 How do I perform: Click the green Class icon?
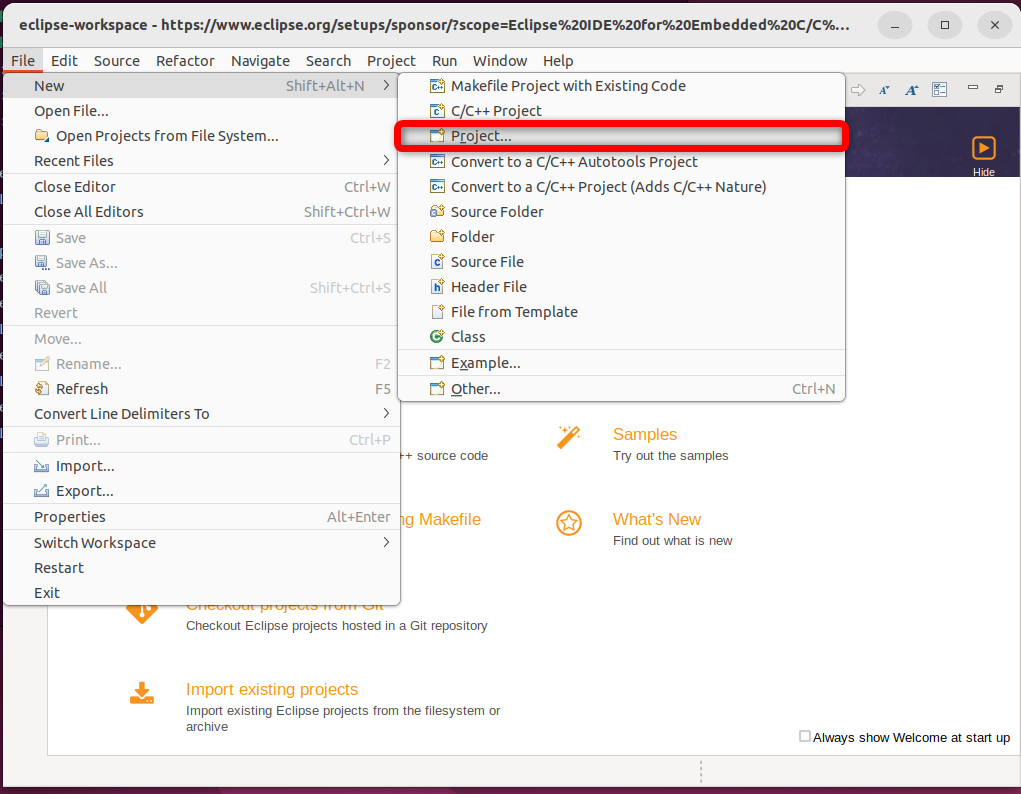(437, 337)
